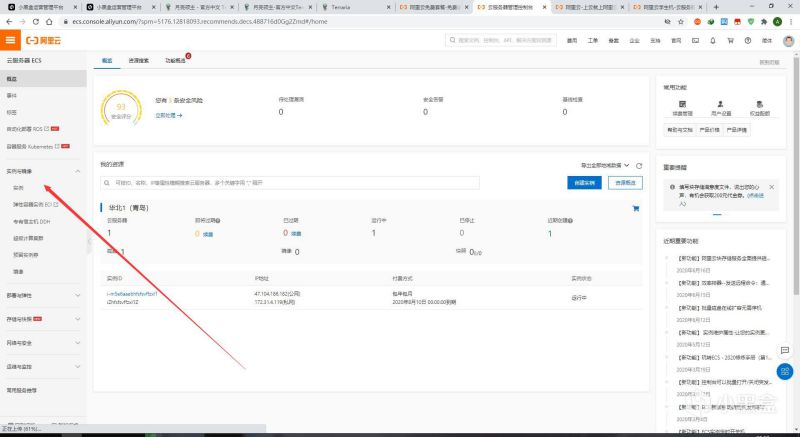Click the browser back arrow
Viewport: 800px width, 437px height.
coord(9,21)
